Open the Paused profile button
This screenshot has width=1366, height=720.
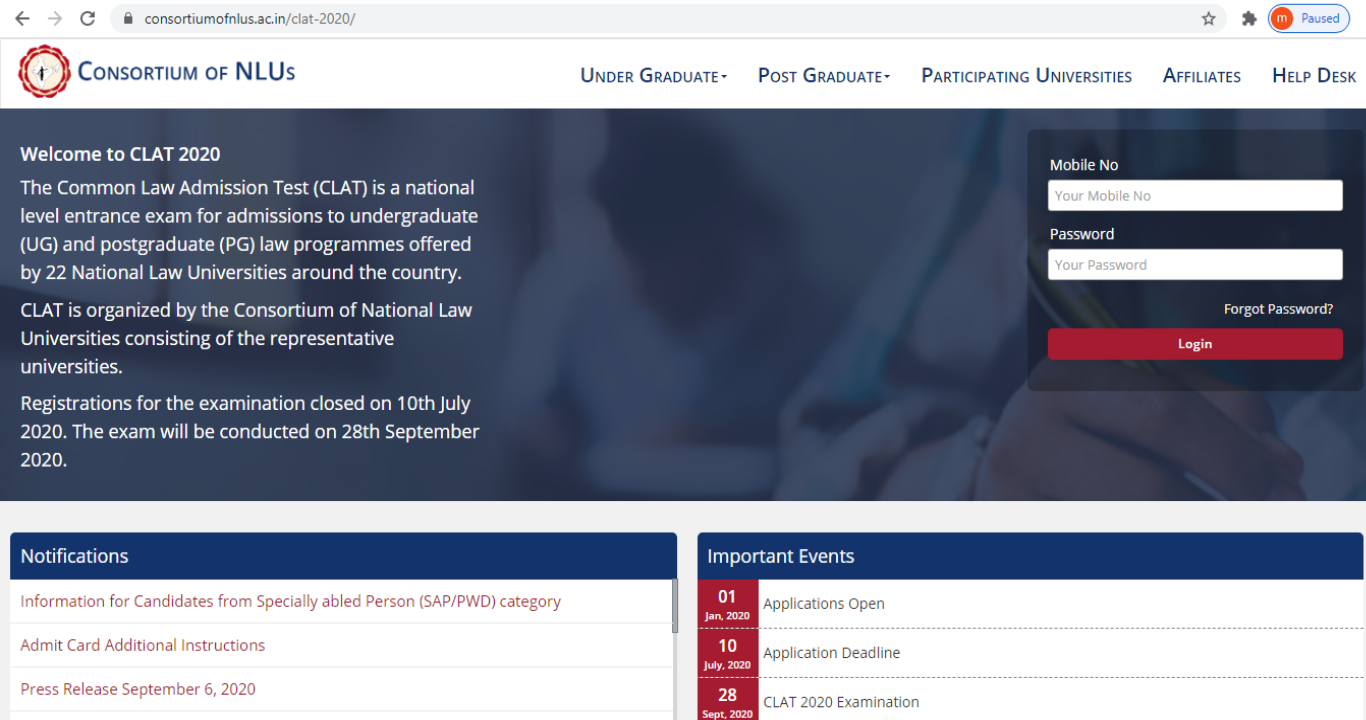pos(1308,18)
